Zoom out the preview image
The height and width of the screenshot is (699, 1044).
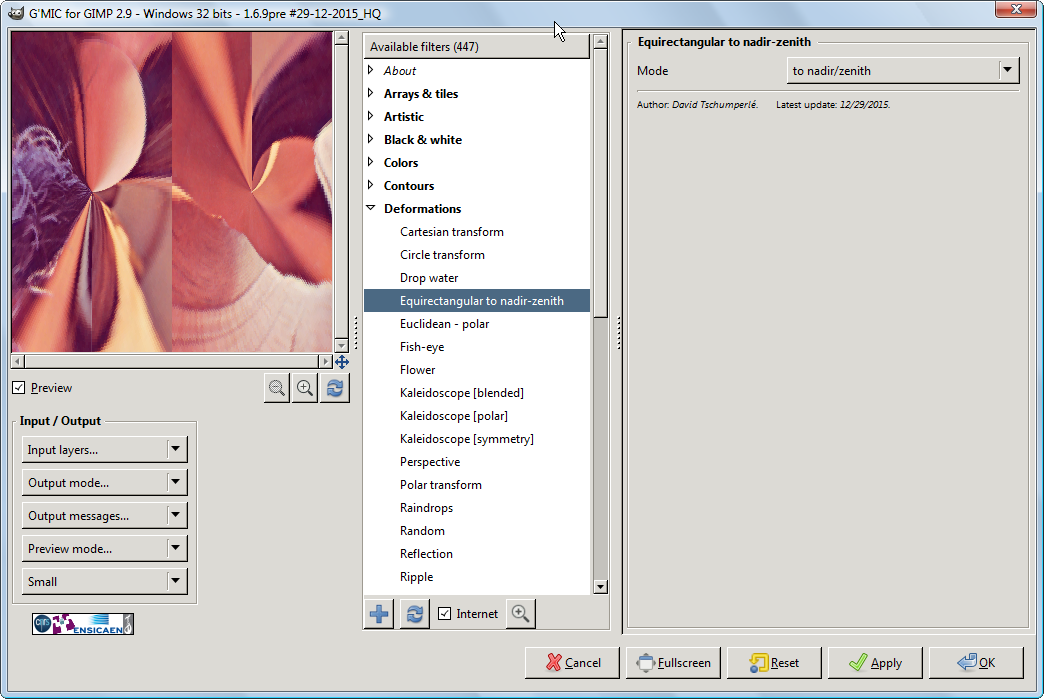tap(276, 388)
